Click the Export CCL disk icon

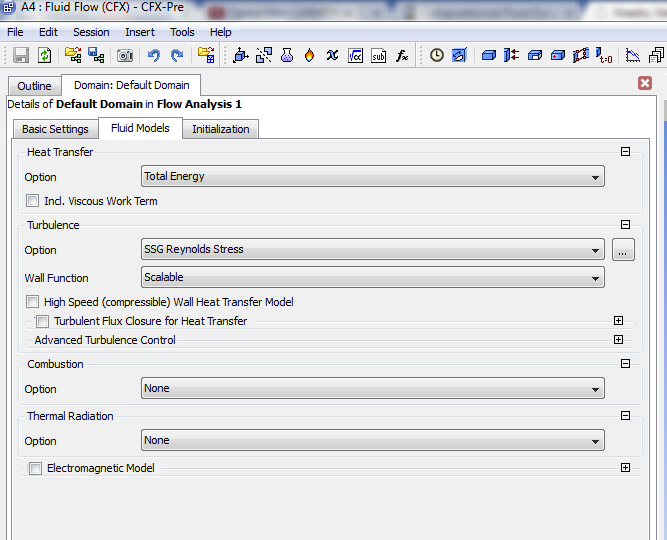[96, 55]
